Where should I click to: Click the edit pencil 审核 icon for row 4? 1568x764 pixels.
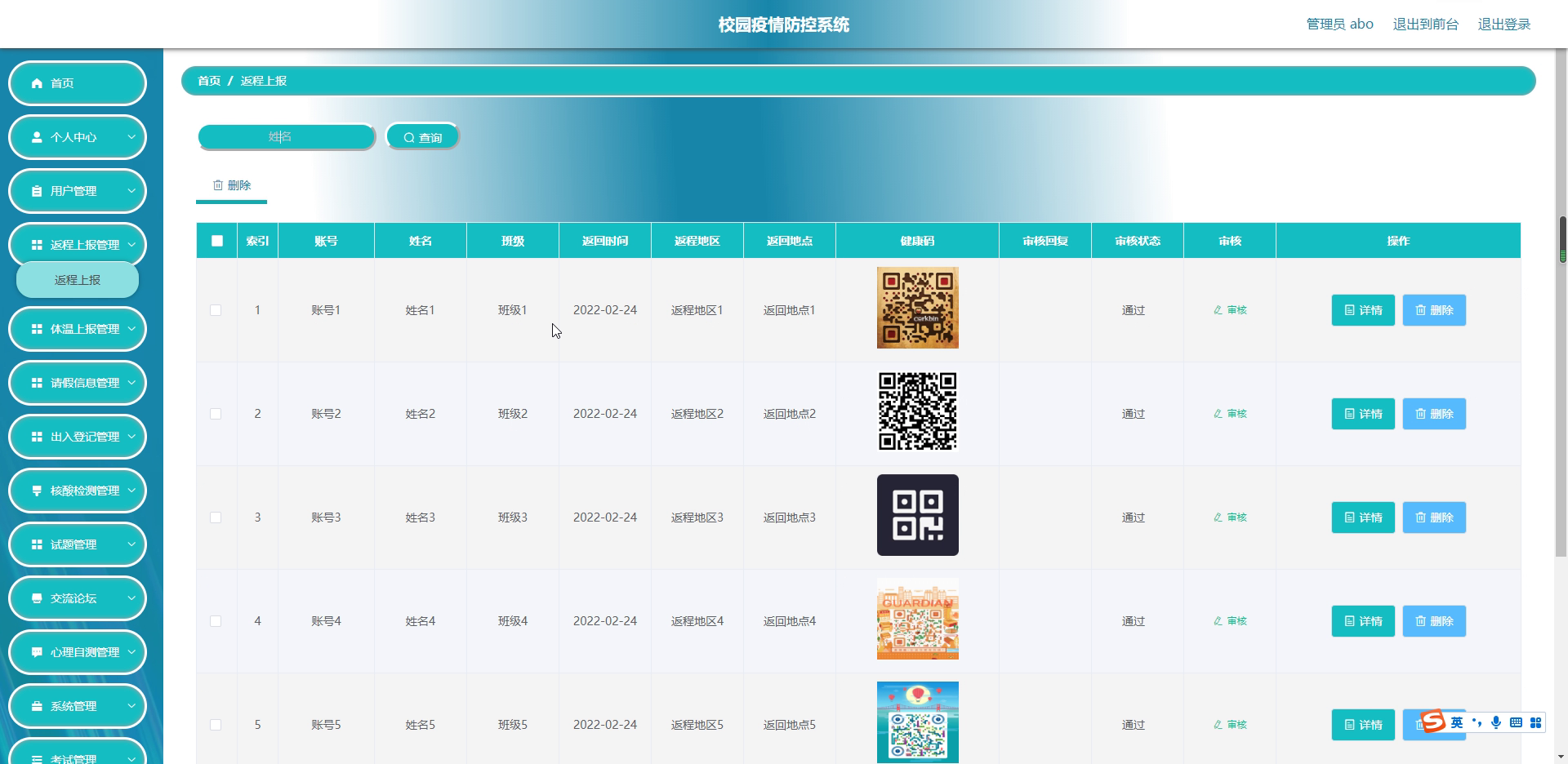(1218, 621)
